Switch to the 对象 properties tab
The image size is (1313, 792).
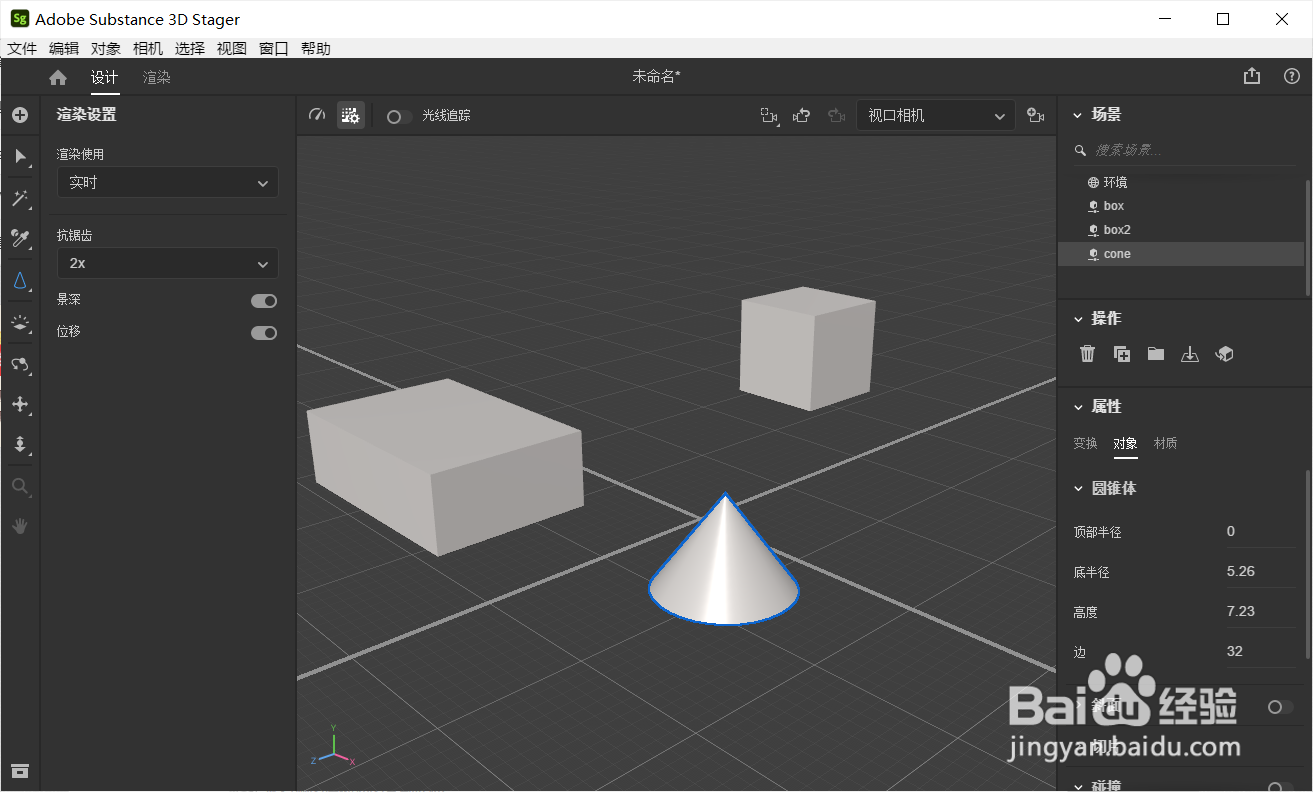point(1126,443)
